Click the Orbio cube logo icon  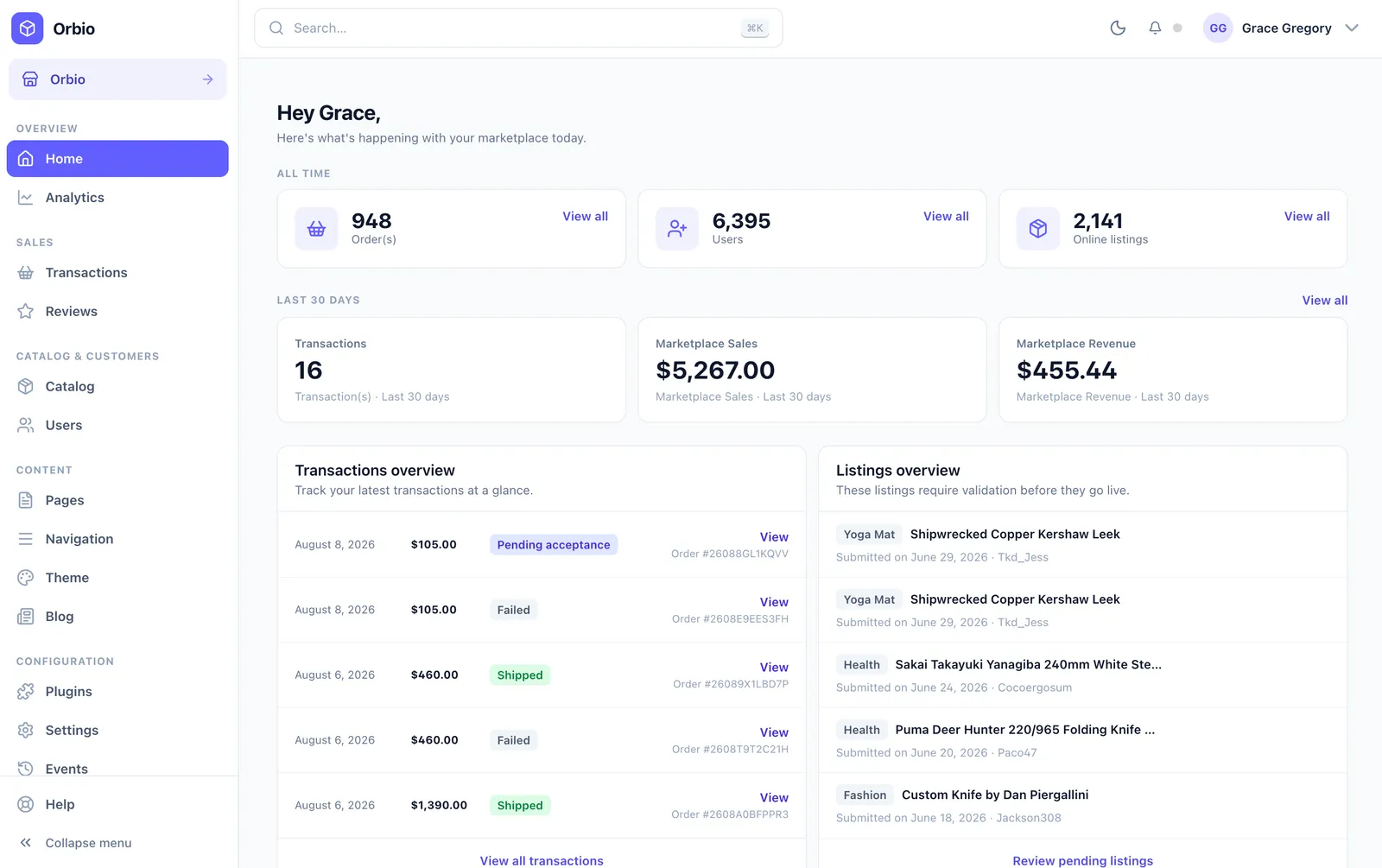click(27, 29)
